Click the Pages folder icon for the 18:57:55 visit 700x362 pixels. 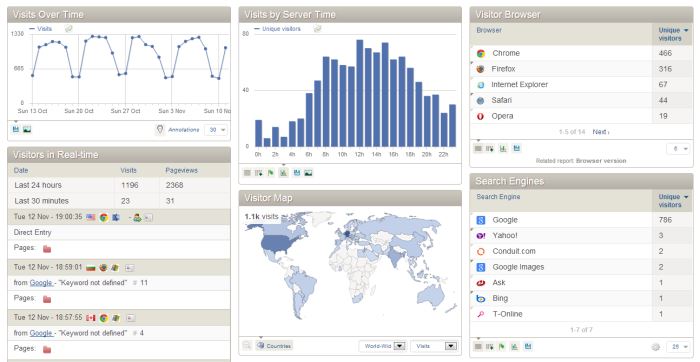point(47,350)
